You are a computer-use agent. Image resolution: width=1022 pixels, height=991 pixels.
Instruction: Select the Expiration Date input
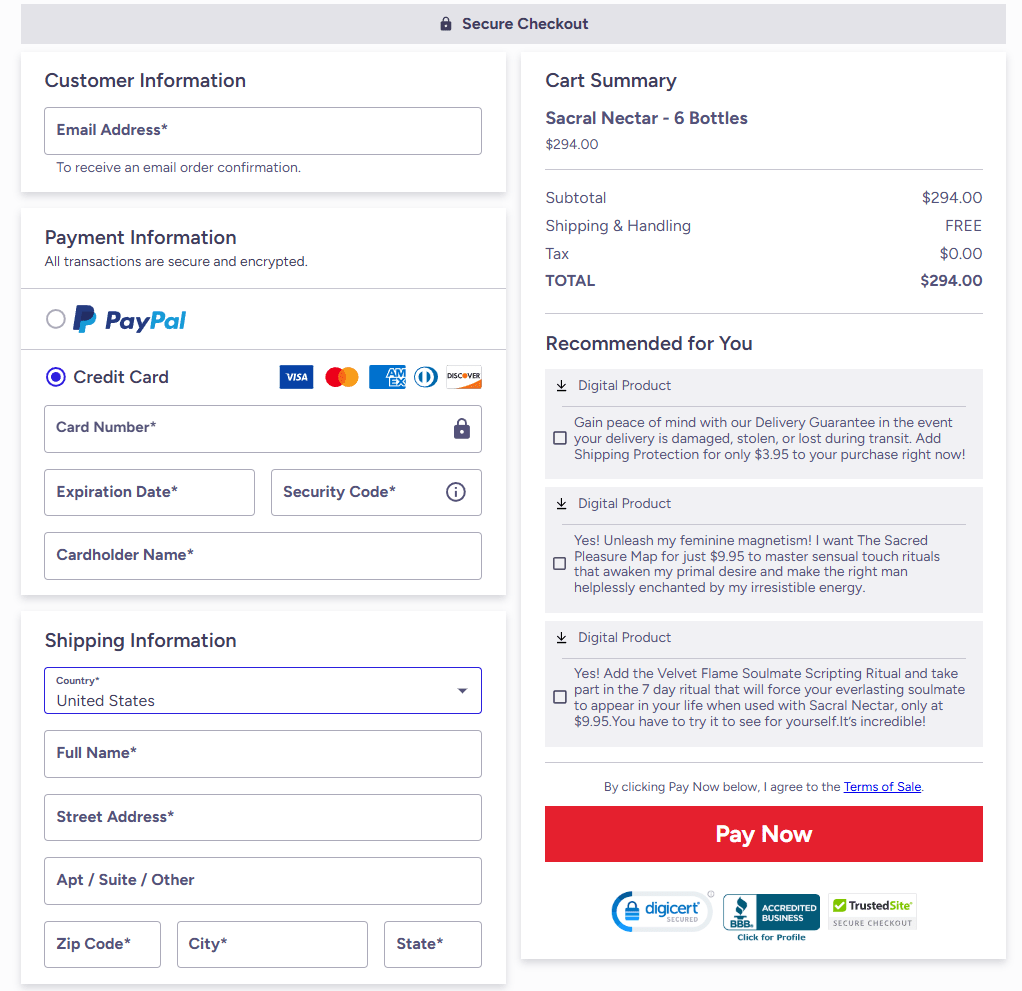coord(149,493)
